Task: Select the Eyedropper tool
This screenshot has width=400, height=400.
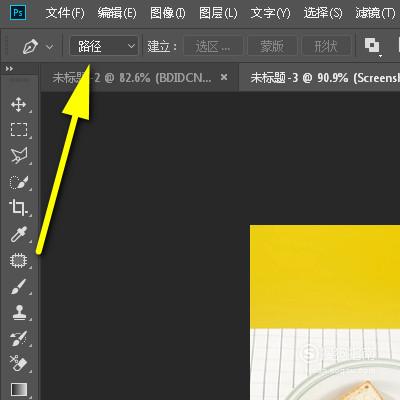Action: [19, 234]
